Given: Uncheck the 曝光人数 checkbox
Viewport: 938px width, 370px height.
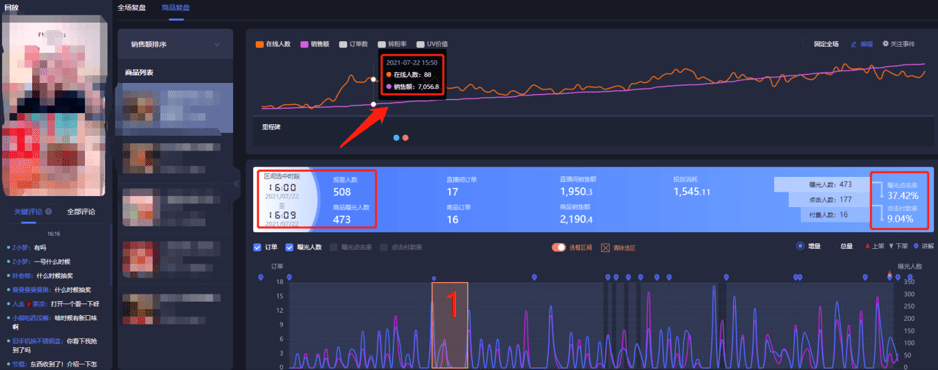Looking at the screenshot, I should [290, 247].
